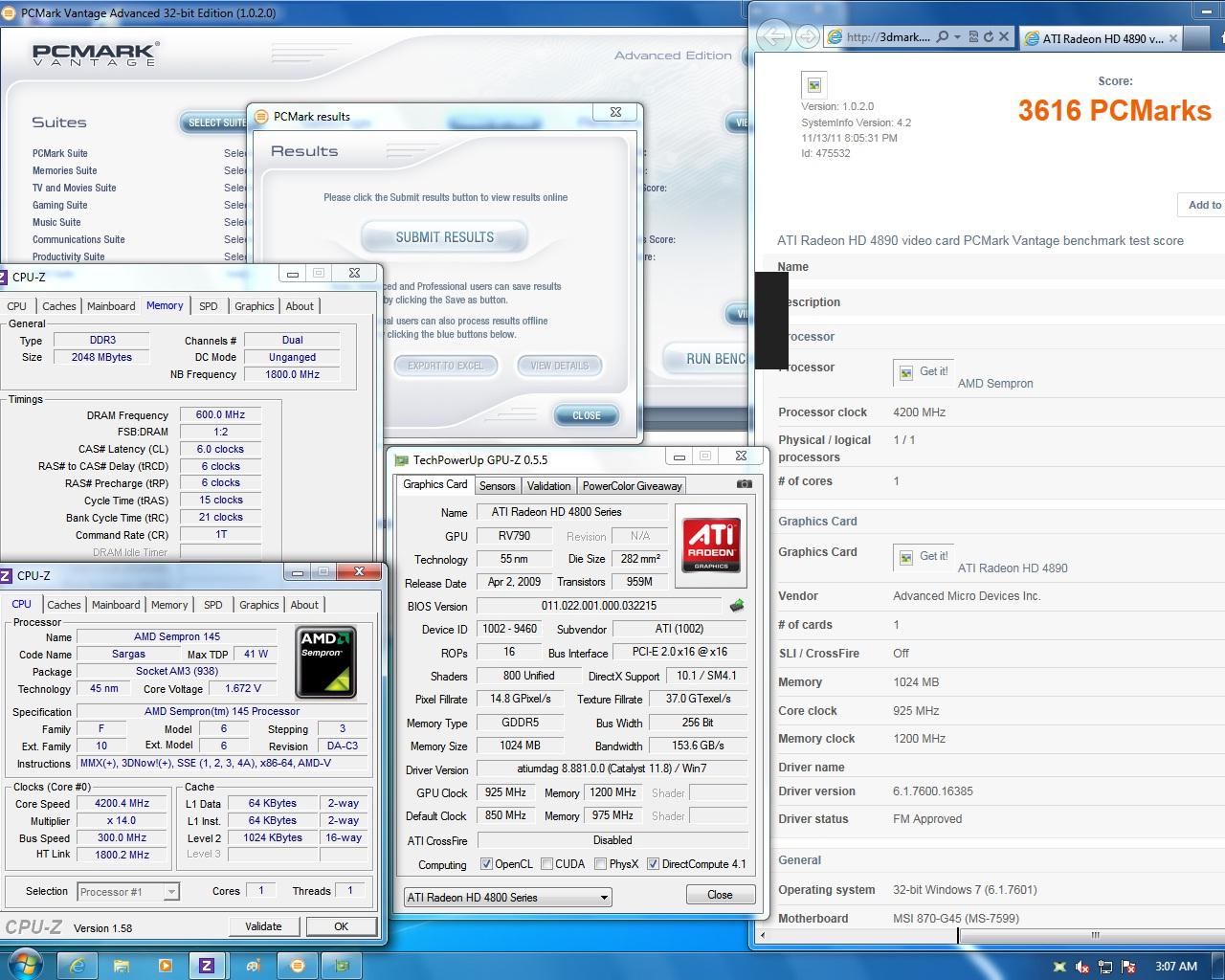Open the Windows Start menu
The height and width of the screenshot is (980, 1225).
coord(25,964)
